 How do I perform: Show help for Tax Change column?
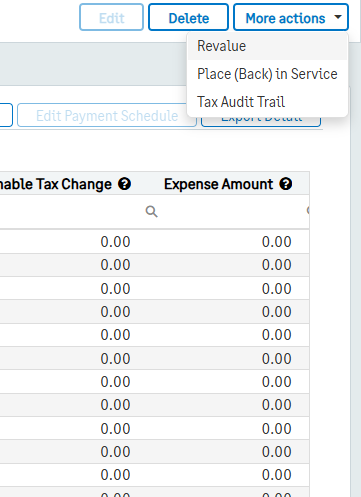point(124,184)
